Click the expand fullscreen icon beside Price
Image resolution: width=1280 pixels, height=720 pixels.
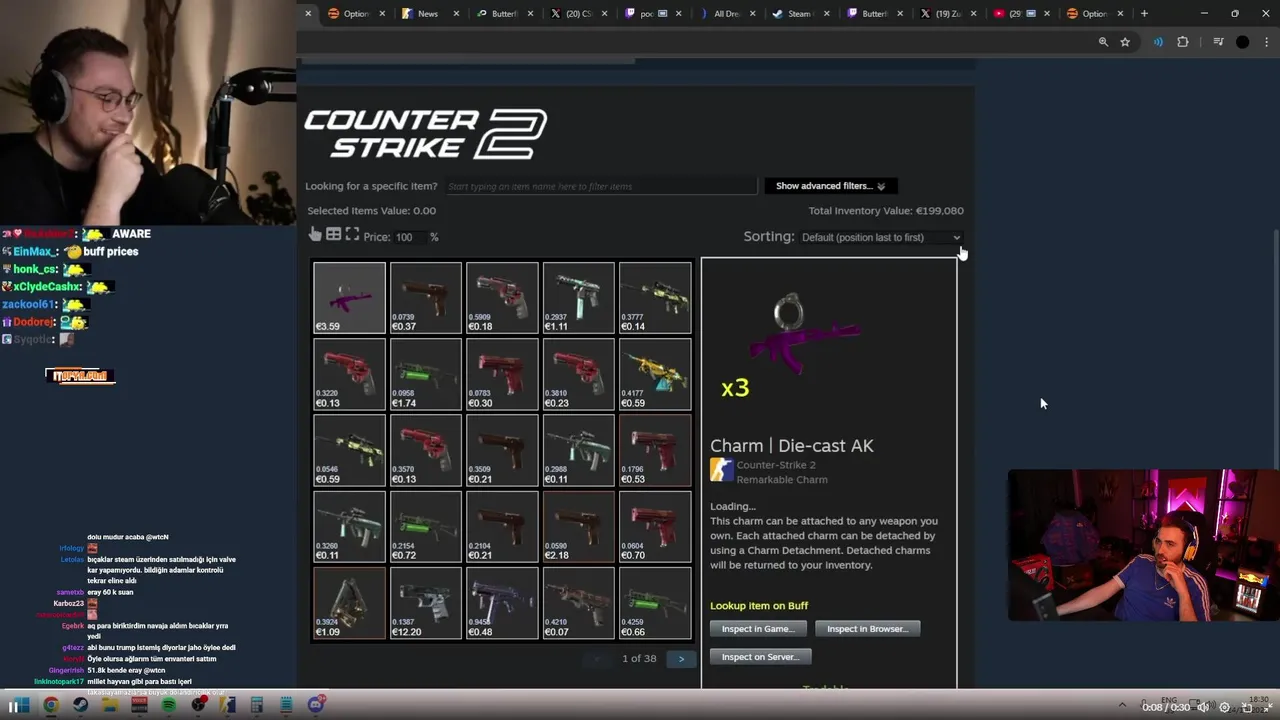point(352,234)
